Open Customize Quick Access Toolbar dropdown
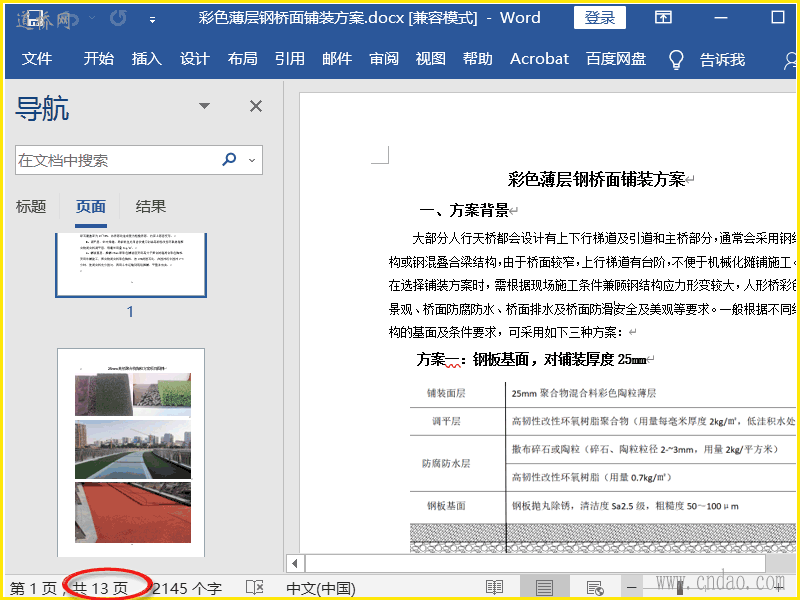The image size is (800, 600). tap(152, 19)
